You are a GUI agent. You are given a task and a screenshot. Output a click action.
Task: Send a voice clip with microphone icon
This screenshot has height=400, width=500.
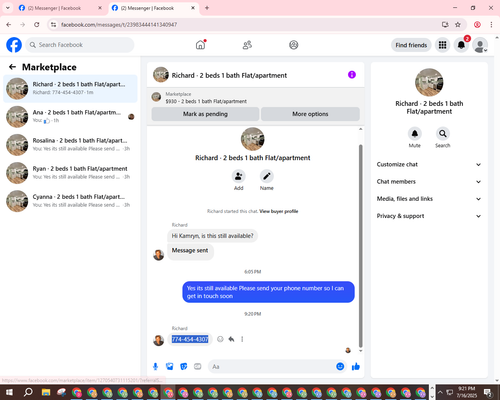(x=155, y=367)
